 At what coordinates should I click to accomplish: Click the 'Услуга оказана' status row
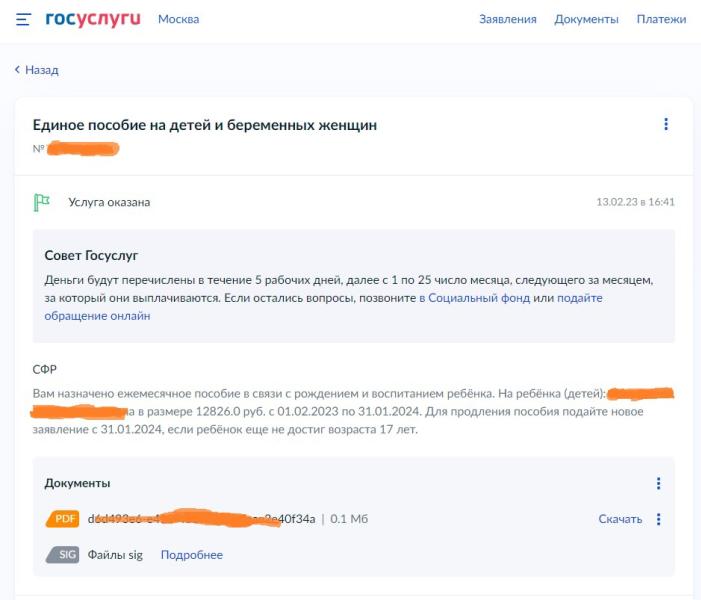pyautogui.click(x=354, y=202)
